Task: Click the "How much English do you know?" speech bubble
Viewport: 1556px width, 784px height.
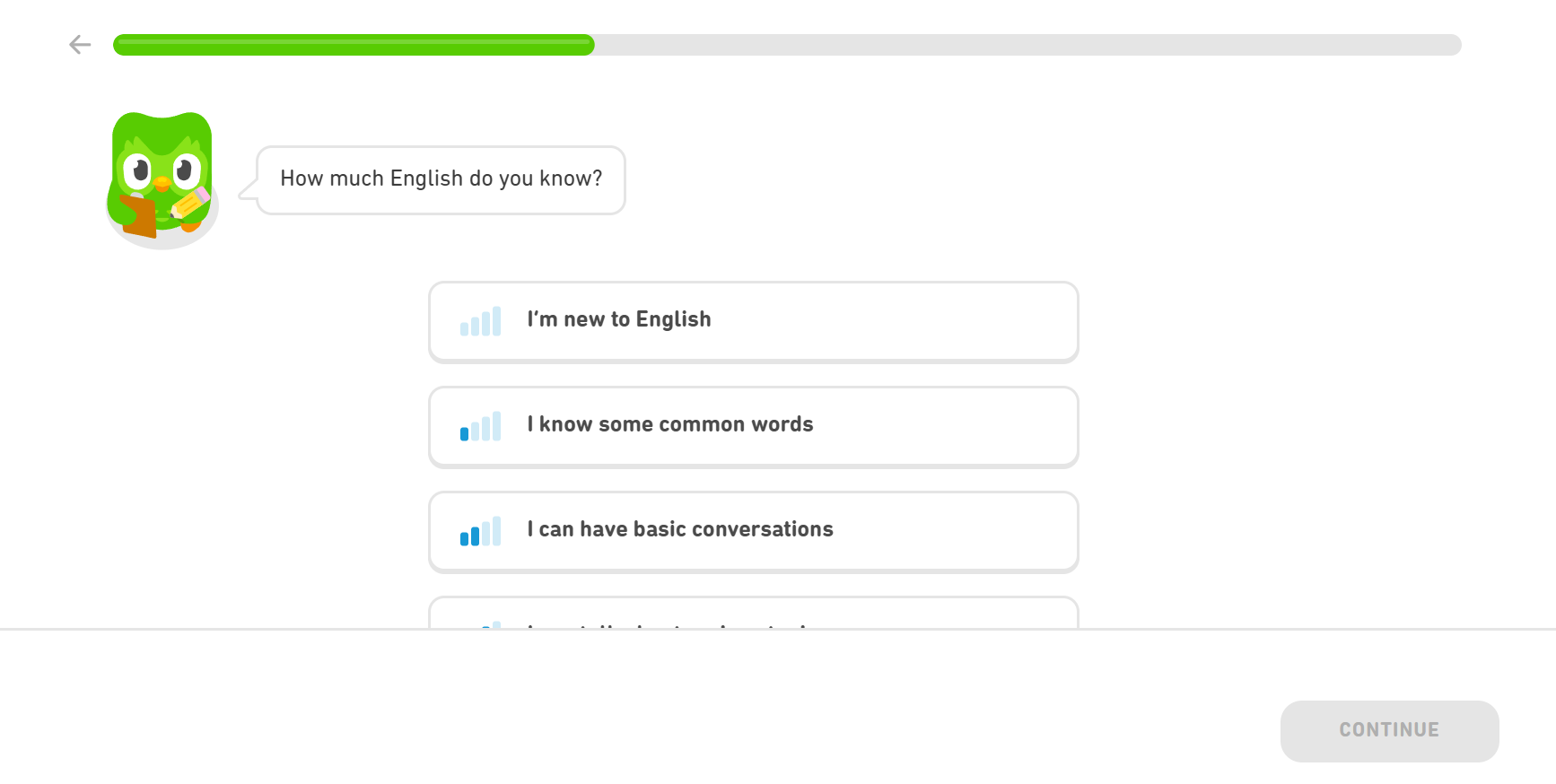Action: 441,179
